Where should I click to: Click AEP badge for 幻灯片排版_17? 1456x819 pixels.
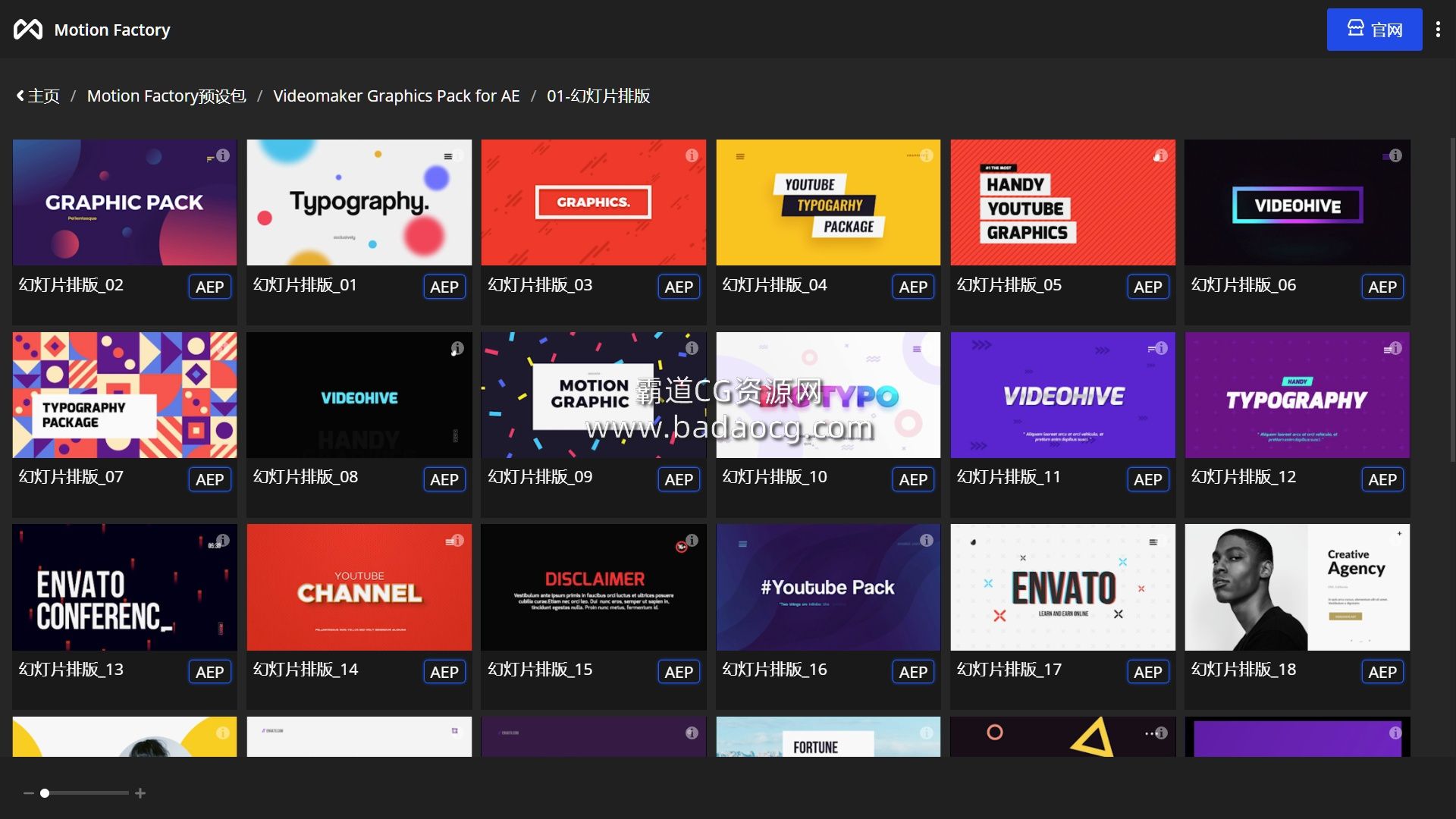tap(1148, 672)
